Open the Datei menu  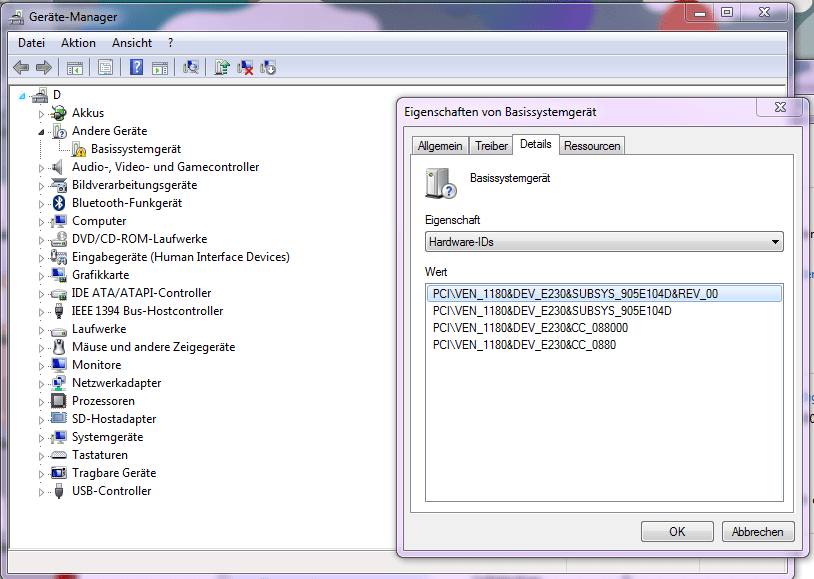click(x=32, y=43)
